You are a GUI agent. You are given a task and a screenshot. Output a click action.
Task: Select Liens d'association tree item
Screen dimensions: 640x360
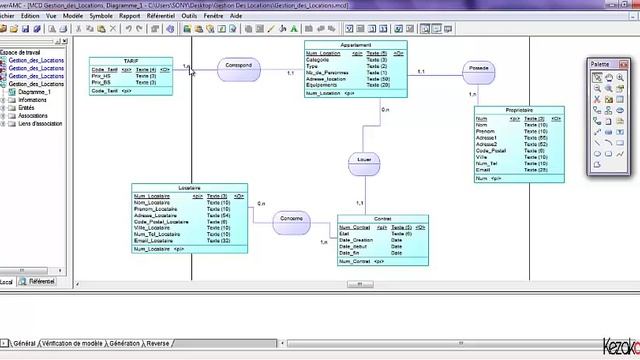coord(40,124)
